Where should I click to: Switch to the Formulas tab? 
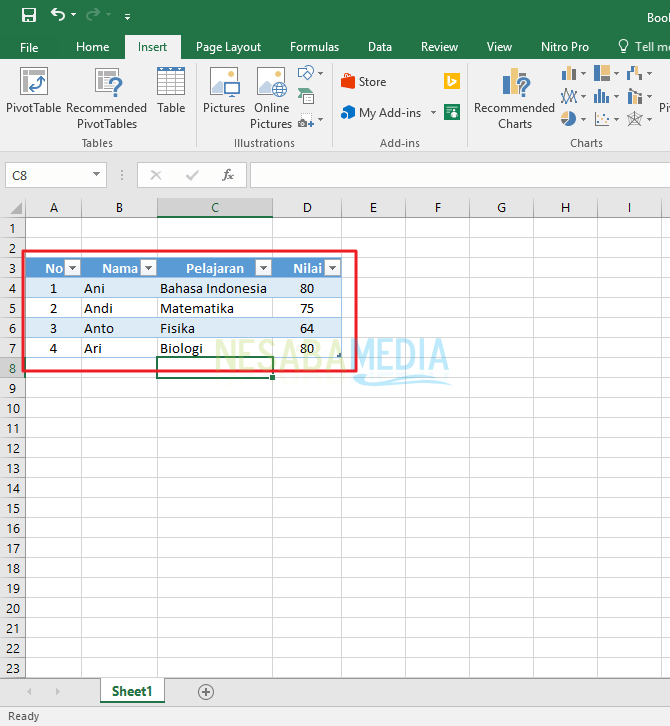[x=314, y=47]
